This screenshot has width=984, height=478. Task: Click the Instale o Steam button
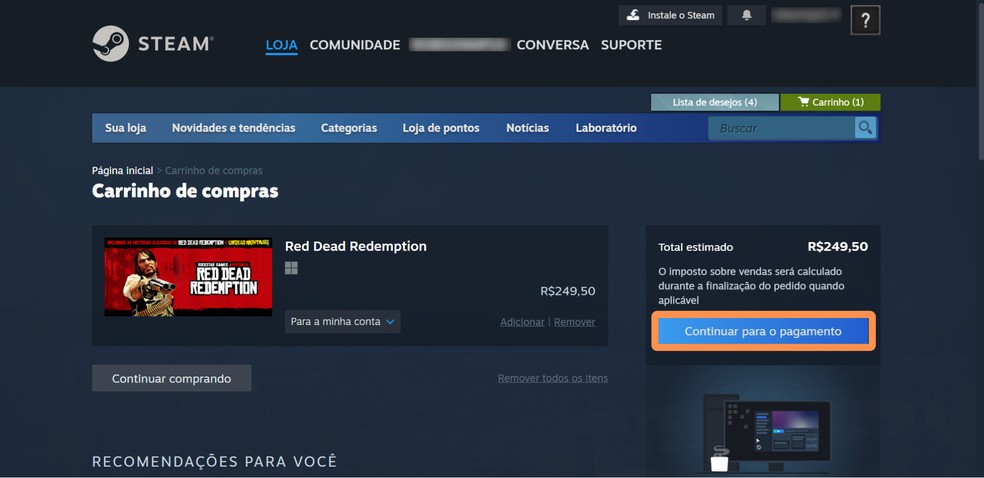click(x=670, y=15)
